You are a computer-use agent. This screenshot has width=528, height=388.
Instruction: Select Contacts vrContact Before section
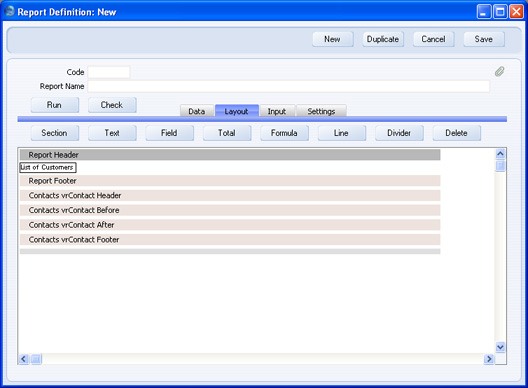(x=230, y=210)
